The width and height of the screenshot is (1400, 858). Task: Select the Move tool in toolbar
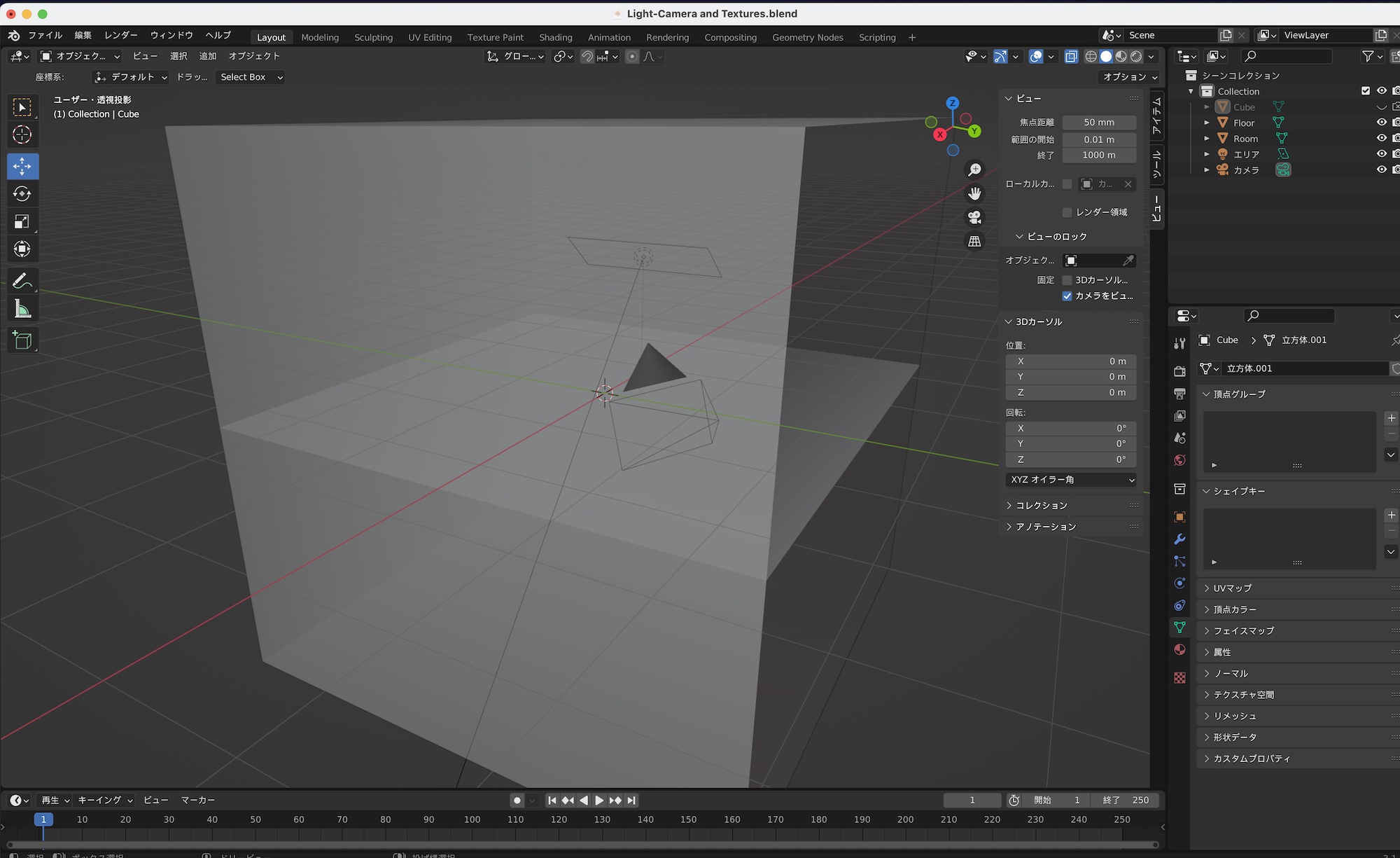click(22, 166)
